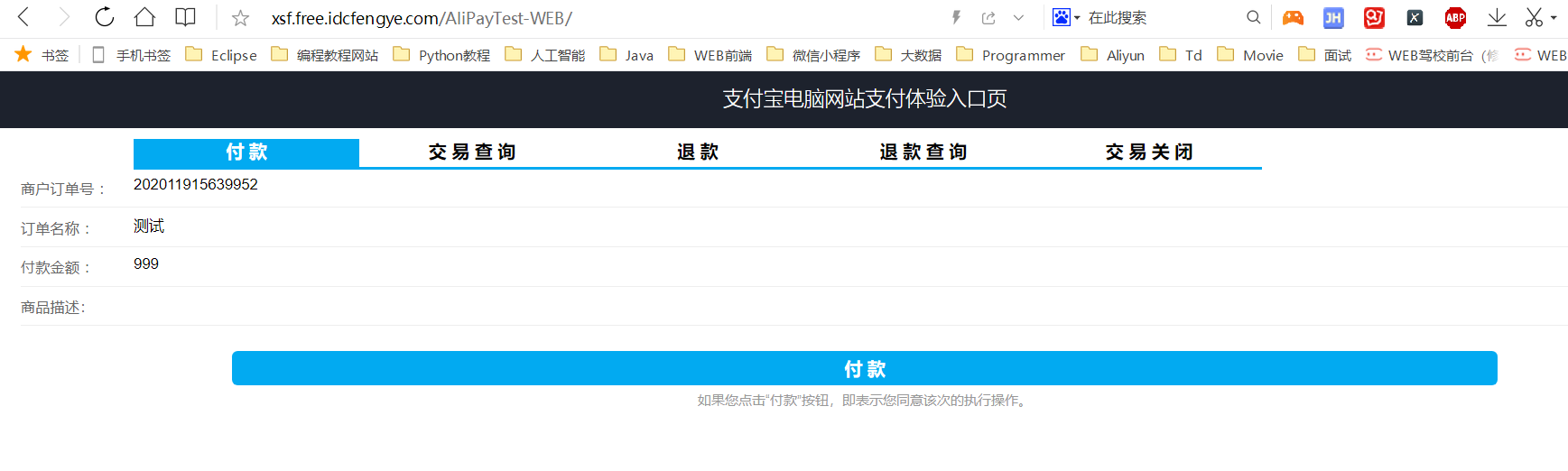
Task: Click the order number field 202011915639952
Action: [196, 184]
